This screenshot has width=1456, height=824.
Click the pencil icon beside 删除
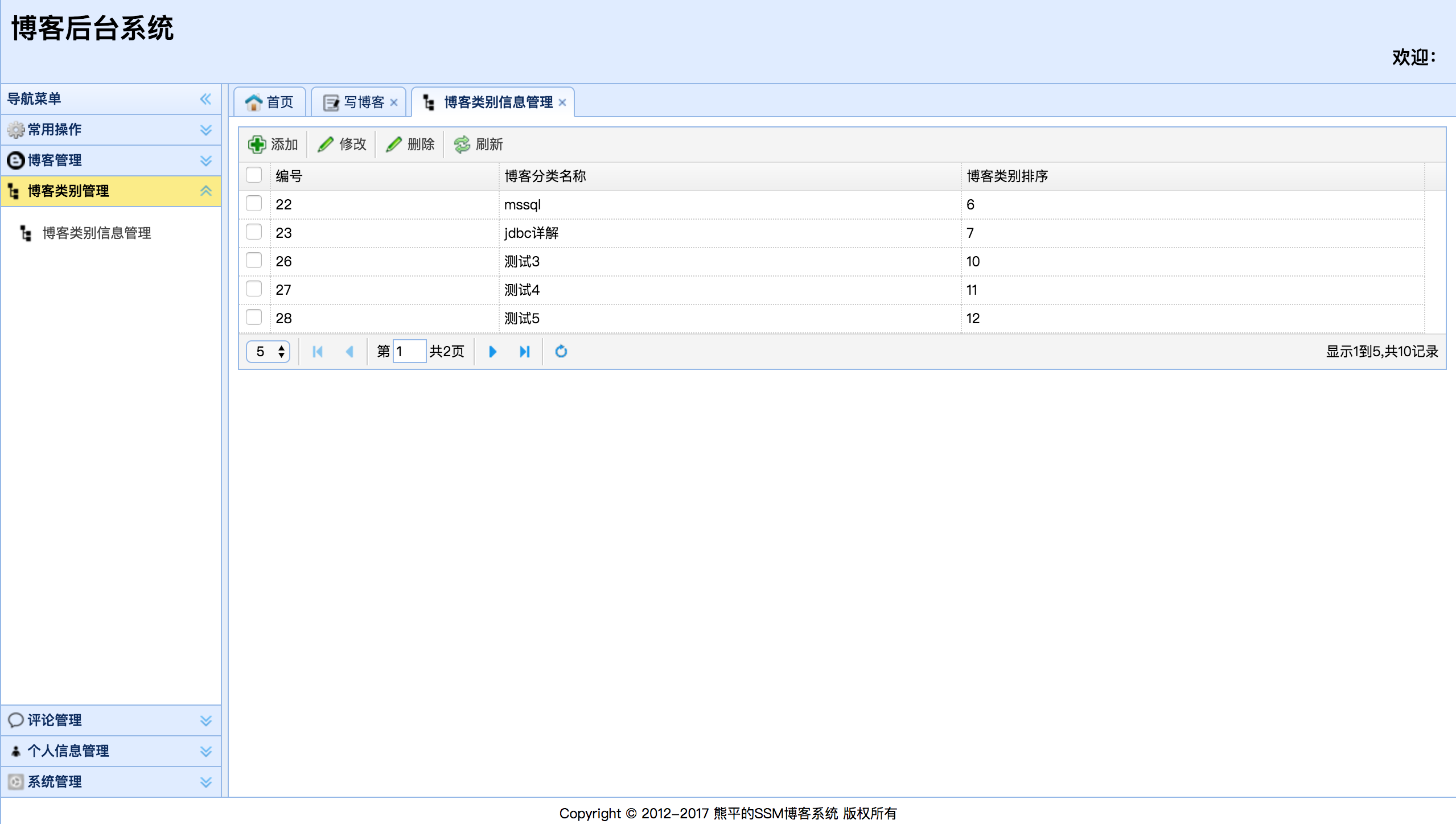pyautogui.click(x=394, y=145)
